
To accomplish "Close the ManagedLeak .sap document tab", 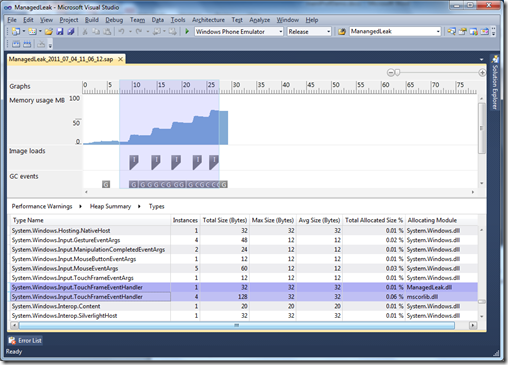I will [x=120, y=59].
